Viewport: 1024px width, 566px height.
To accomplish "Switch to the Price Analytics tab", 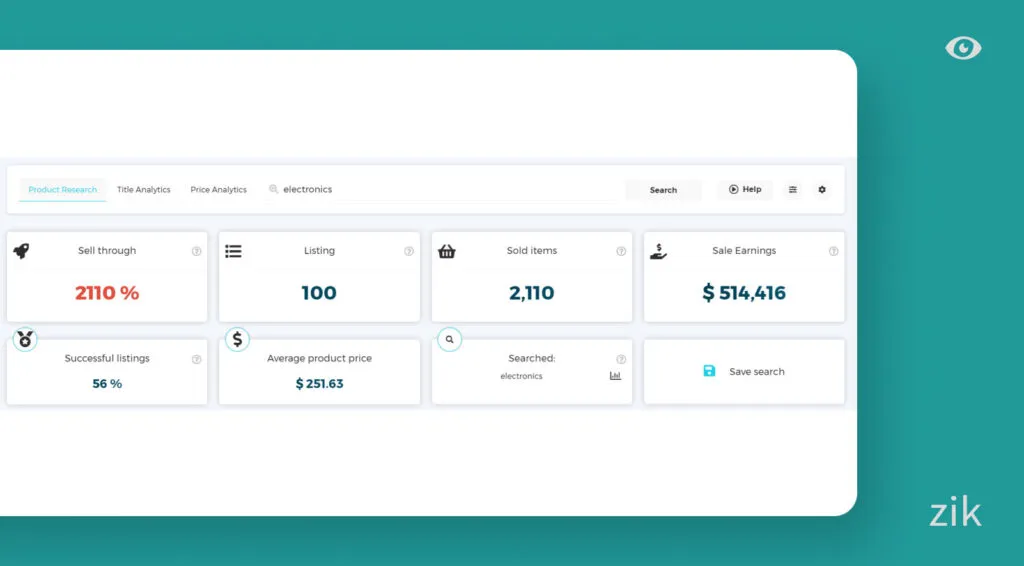I will (219, 189).
